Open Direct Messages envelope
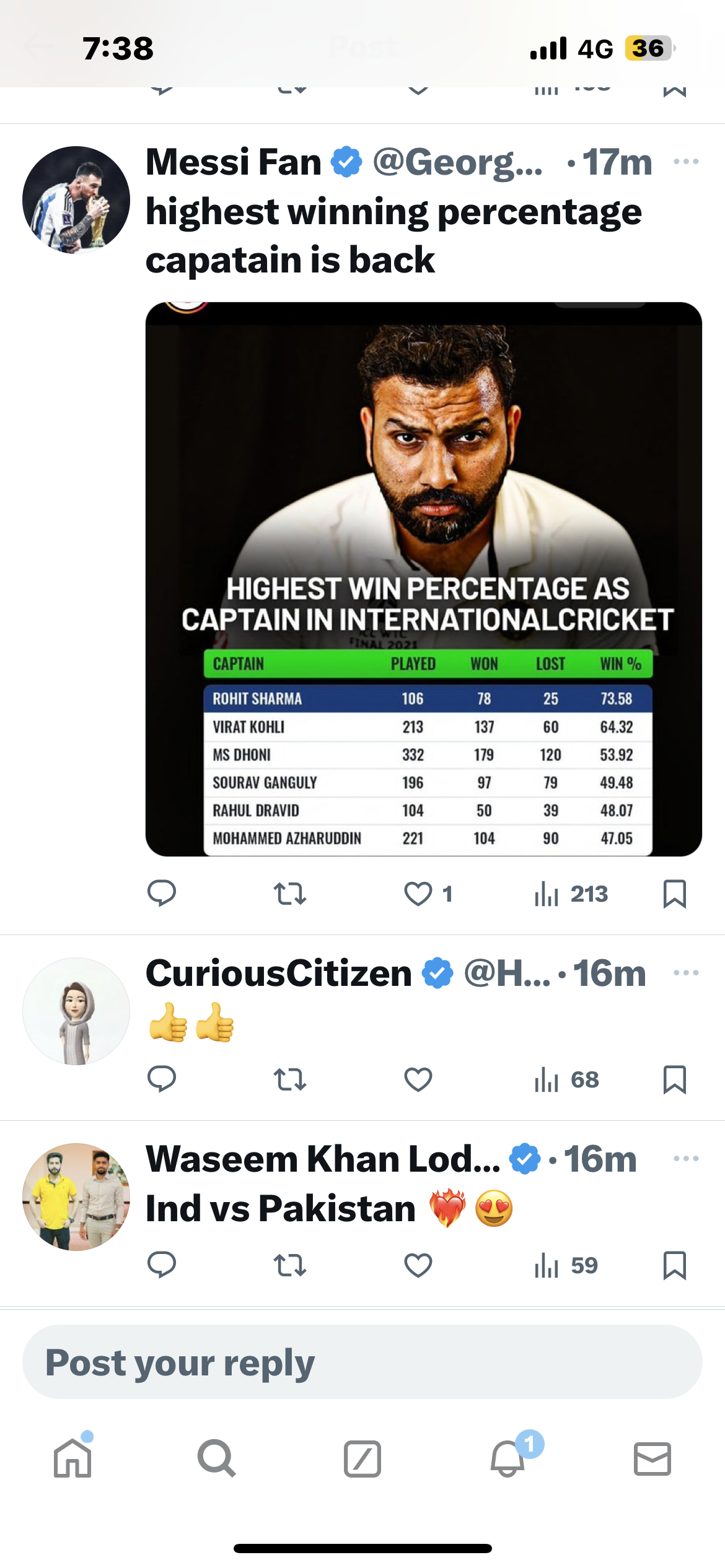The width and height of the screenshot is (725, 1568). tap(652, 1458)
